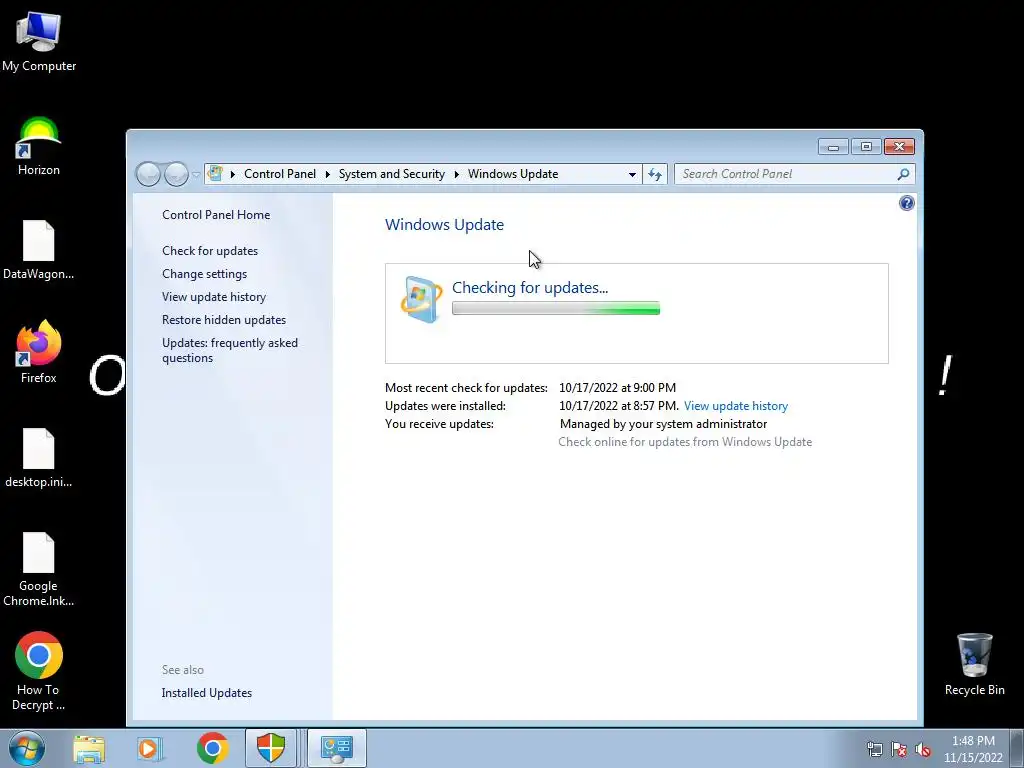This screenshot has width=1024, height=768.
Task: Click the Forward navigation button
Action: [176, 174]
